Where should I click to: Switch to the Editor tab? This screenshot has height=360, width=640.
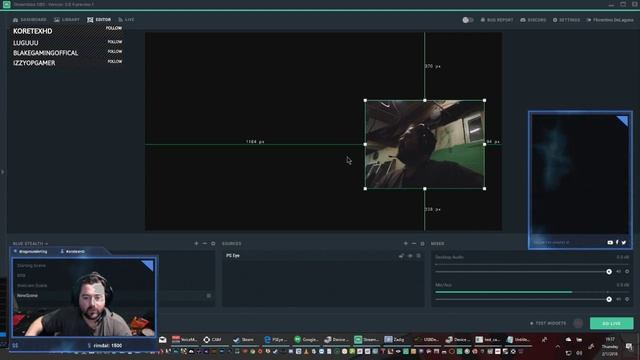click(99, 20)
